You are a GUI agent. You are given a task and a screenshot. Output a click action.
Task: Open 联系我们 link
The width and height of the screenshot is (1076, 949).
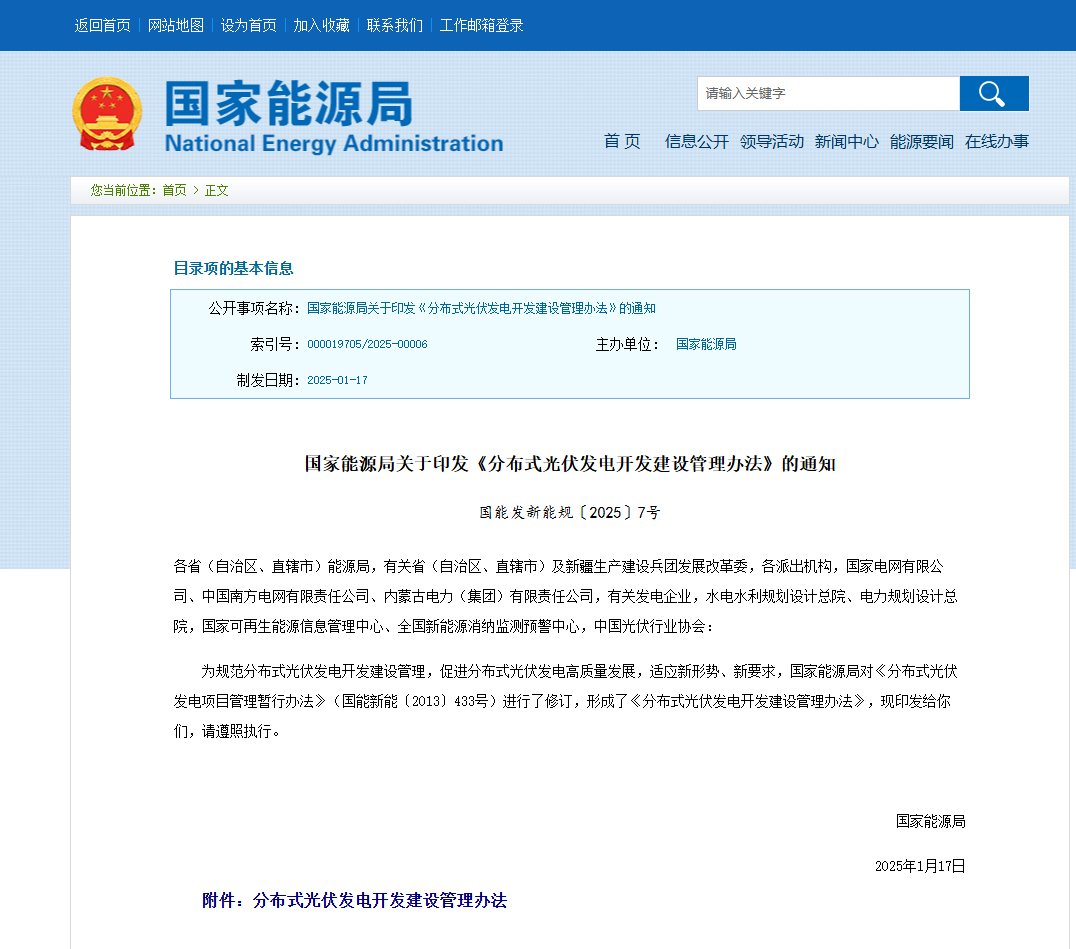click(x=395, y=25)
